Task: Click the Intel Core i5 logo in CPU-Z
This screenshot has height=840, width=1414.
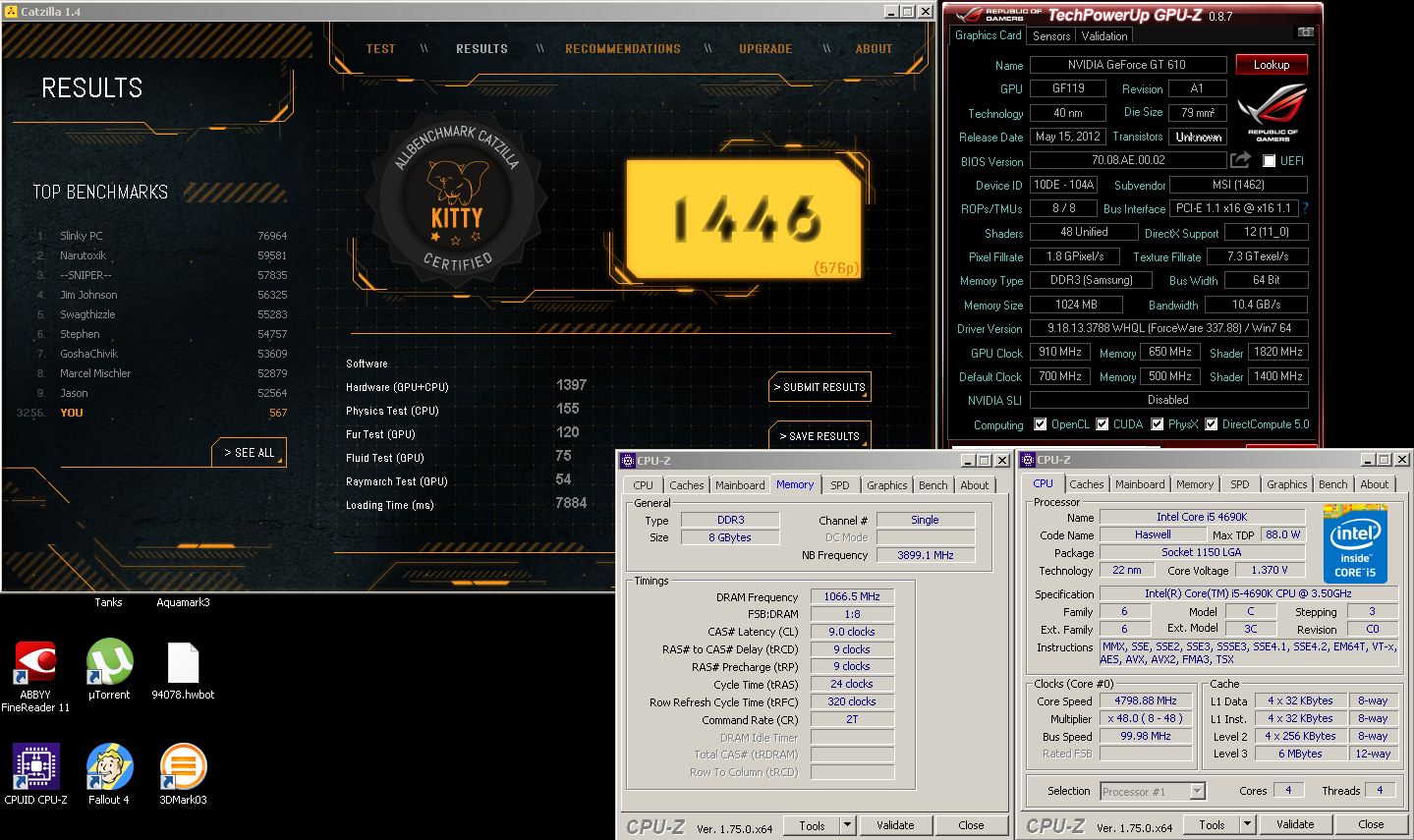Action: [1355, 543]
